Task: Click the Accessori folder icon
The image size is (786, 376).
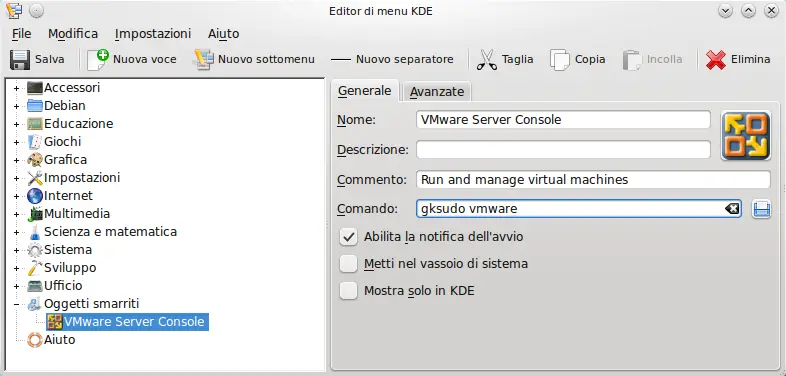Action: click(35, 88)
